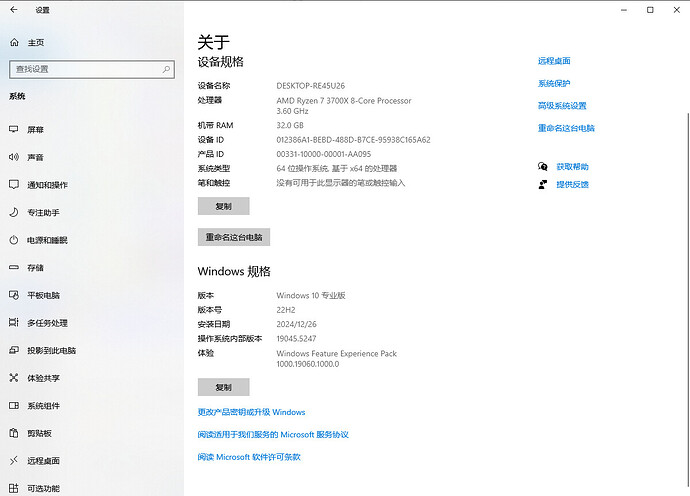Select the 声音 label in the sidebar

coord(35,157)
